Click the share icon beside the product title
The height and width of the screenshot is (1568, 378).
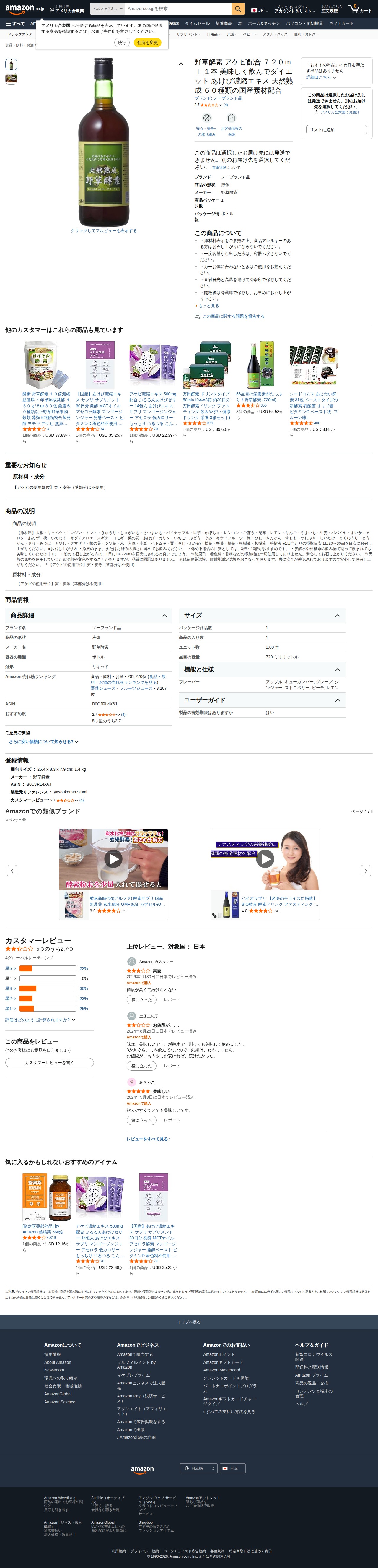181,65
